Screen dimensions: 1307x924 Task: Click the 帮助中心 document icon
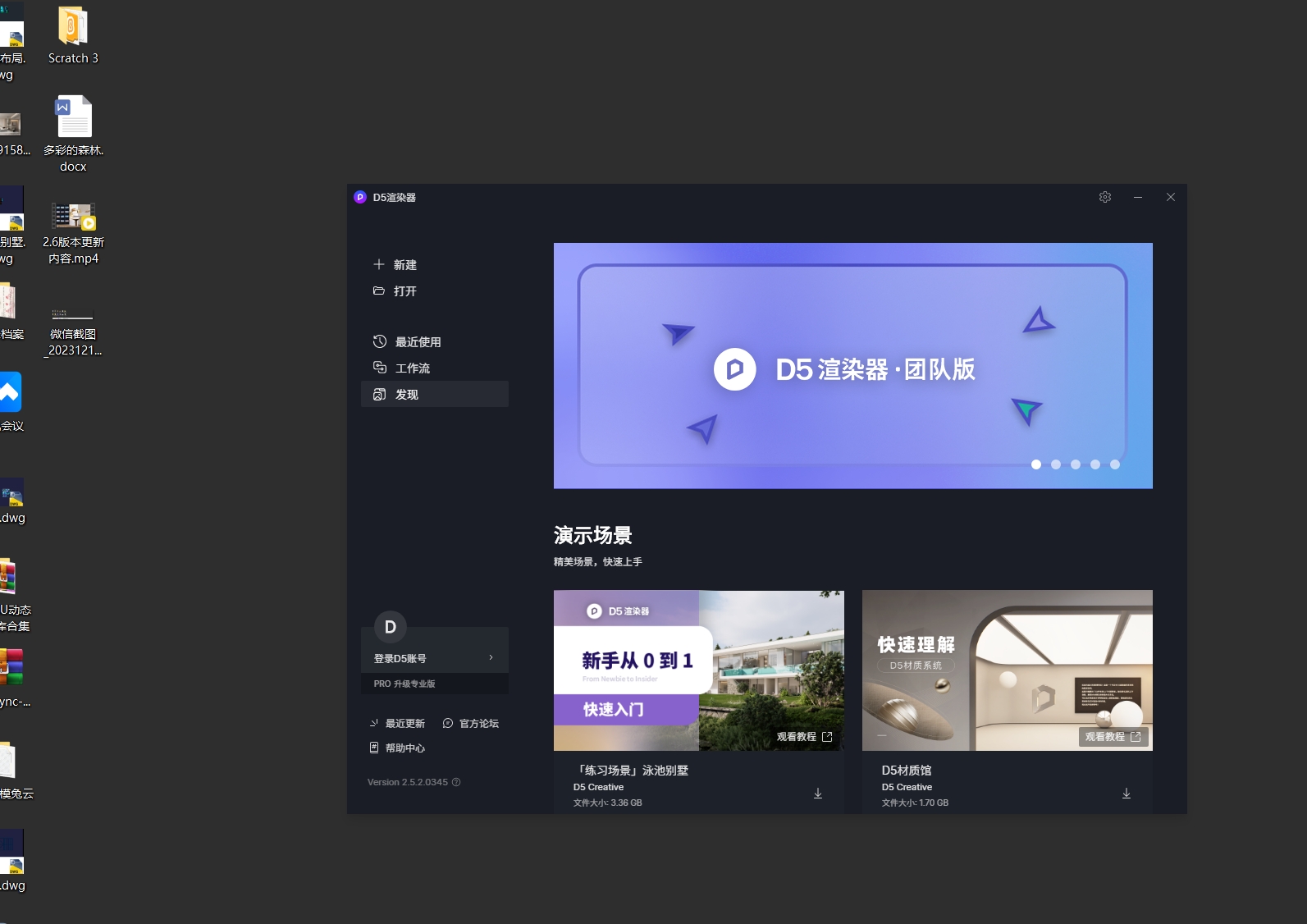pos(374,748)
